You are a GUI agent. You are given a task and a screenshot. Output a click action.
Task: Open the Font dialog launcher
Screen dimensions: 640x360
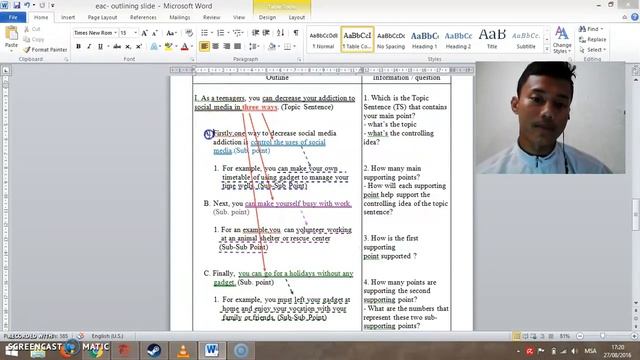(x=193, y=60)
